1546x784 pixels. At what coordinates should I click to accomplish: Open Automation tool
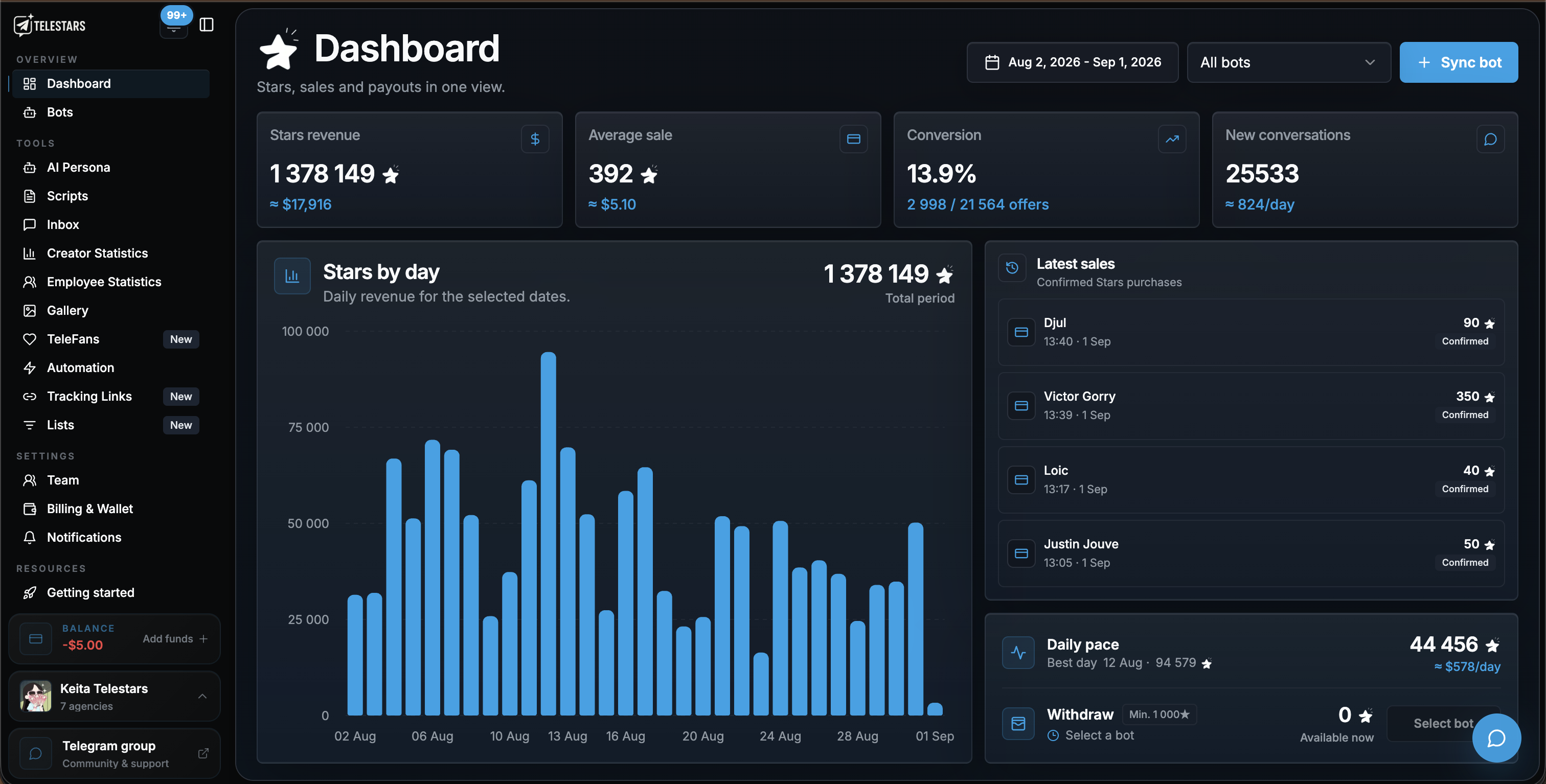click(110, 367)
